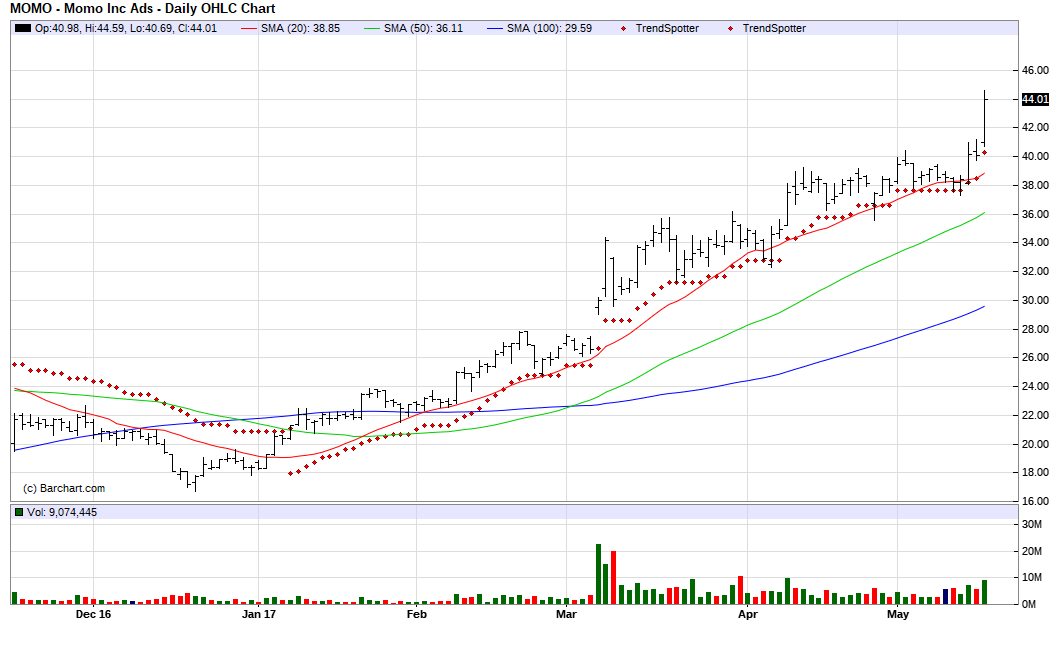This screenshot has width=1060, height=645.
Task: Click the last green volume bar in May
Action: tap(984, 592)
